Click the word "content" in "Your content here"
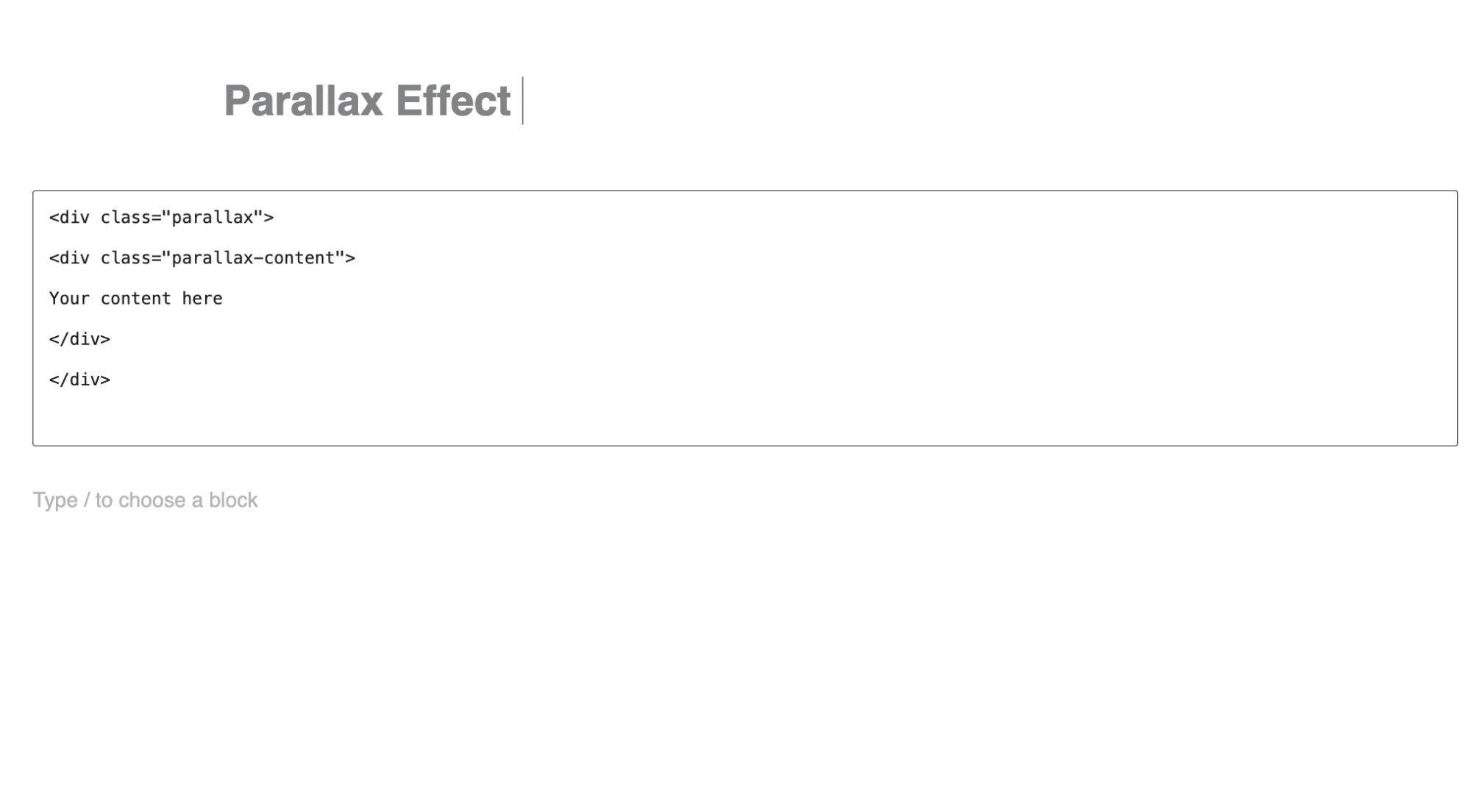This screenshot has height=812, width=1471. pos(135,299)
